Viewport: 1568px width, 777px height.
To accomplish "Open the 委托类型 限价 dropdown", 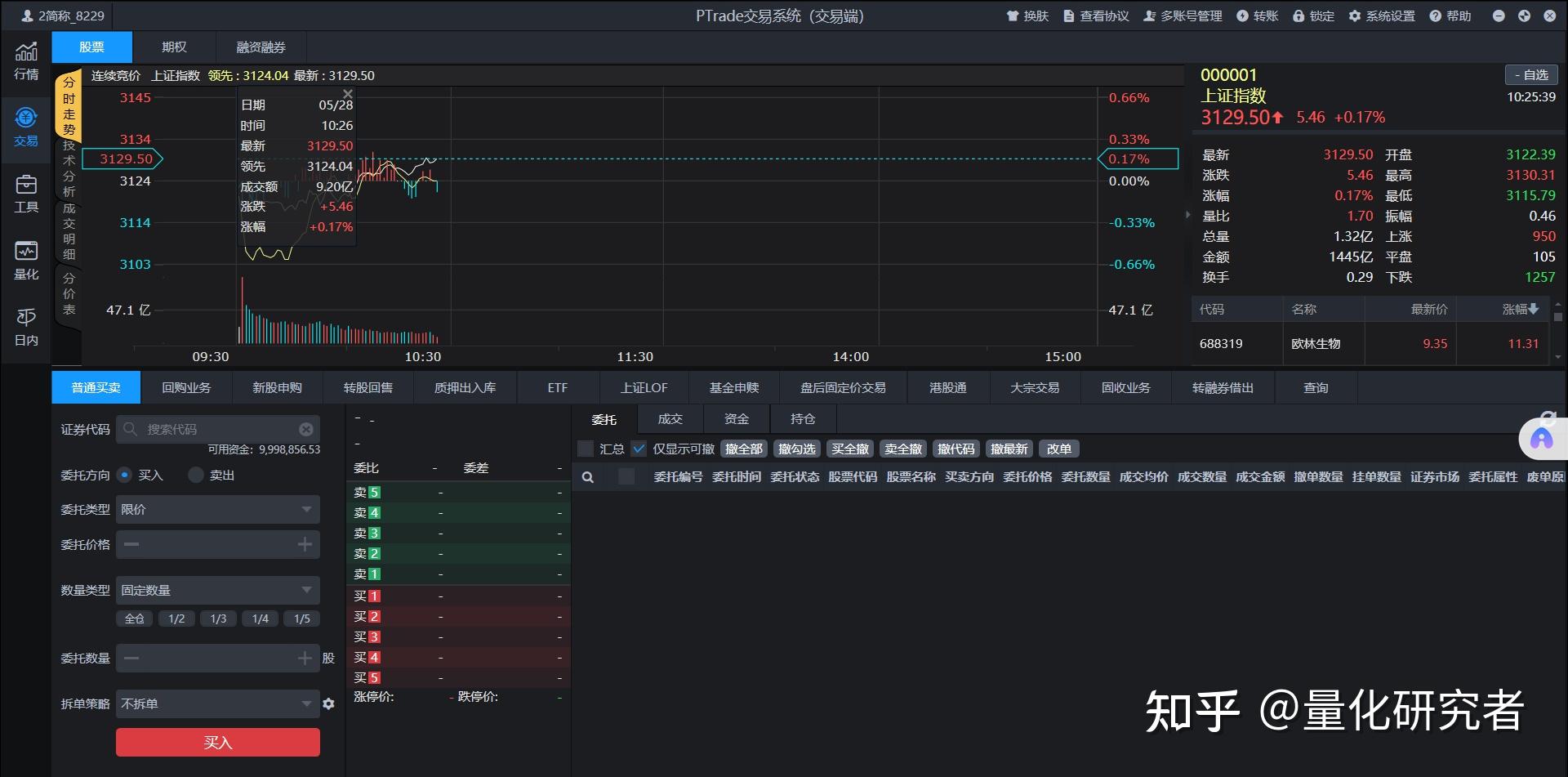I will coord(217,508).
